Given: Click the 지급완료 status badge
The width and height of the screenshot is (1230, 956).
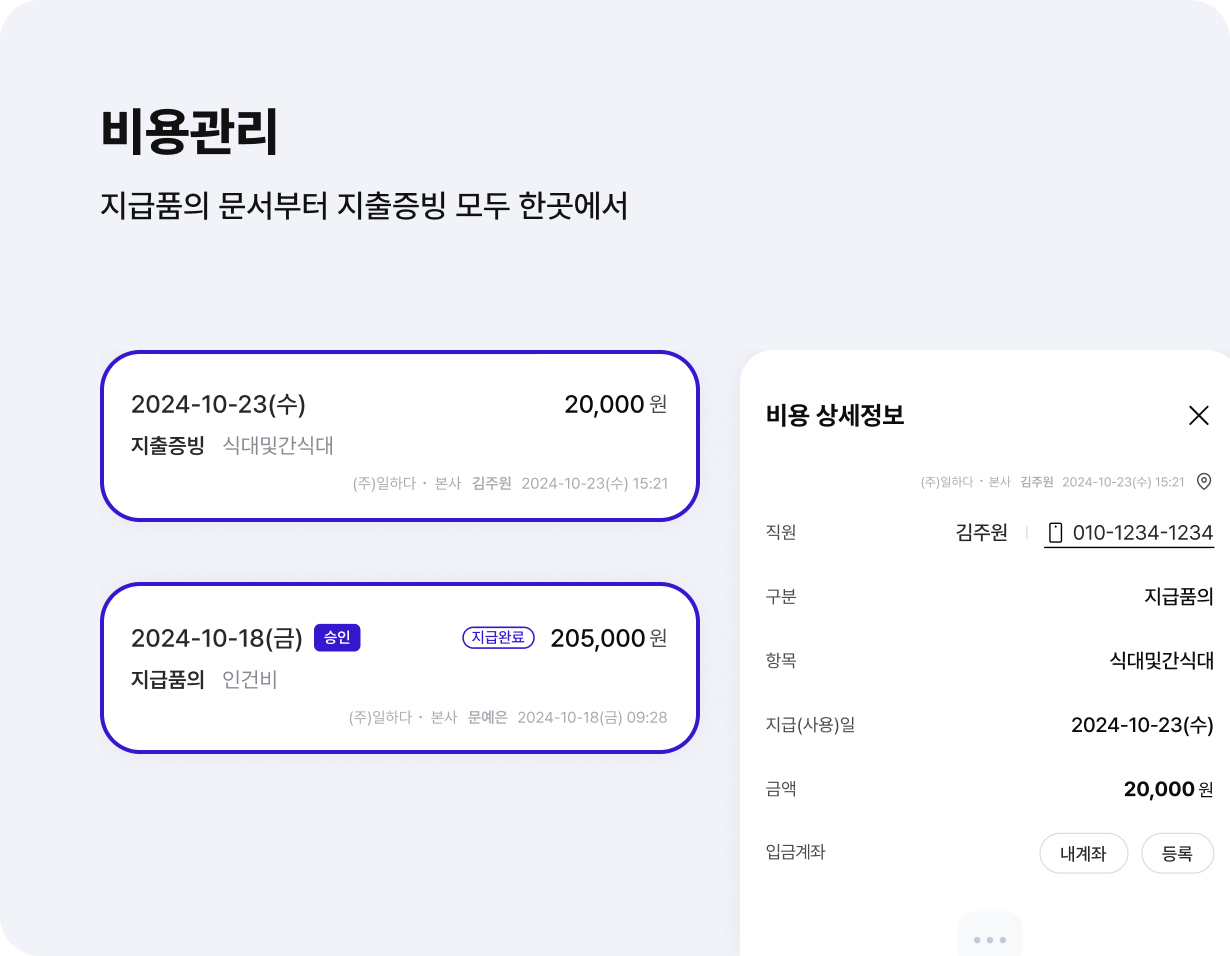Looking at the screenshot, I should coord(498,637).
